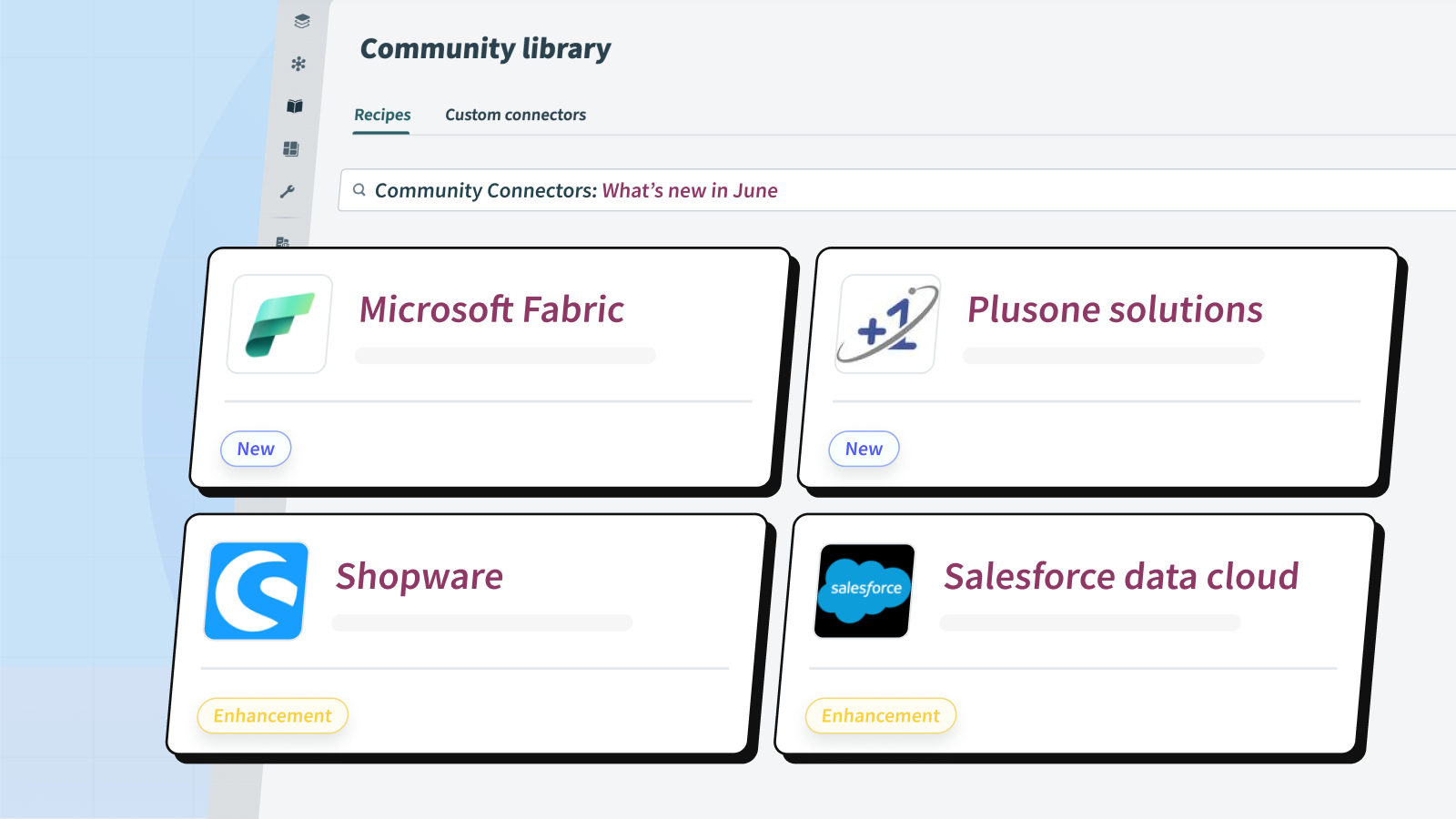
Task: Switch to the Recipes tab
Action: coord(382,115)
